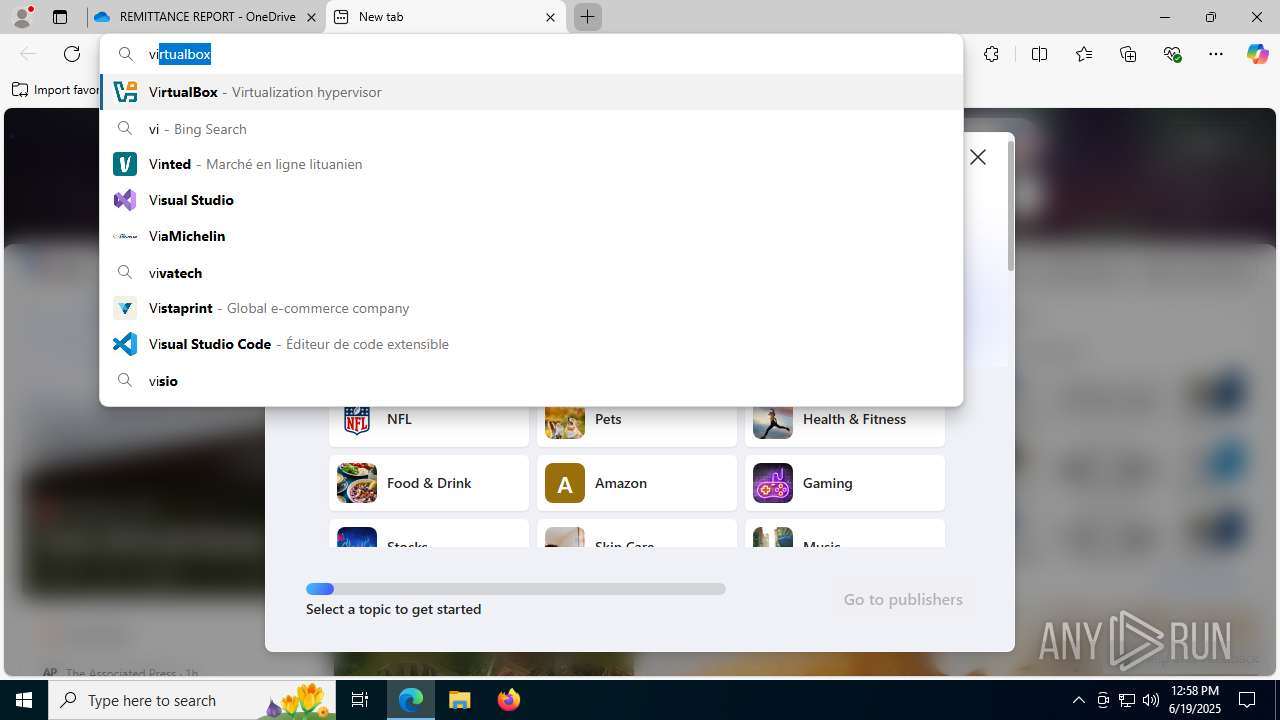1280x720 pixels.
Task: Open Settings and more ellipsis menu
Action: pyautogui.click(x=1216, y=54)
